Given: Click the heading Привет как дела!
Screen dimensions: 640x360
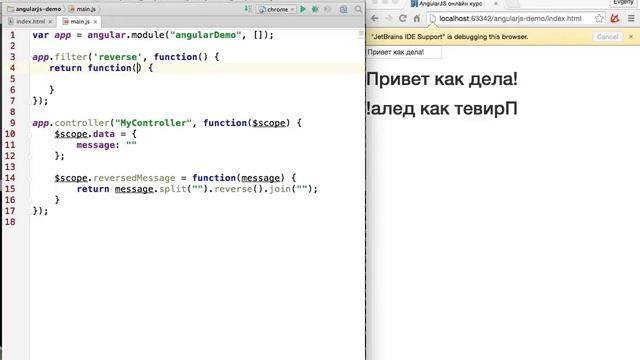Looking at the screenshot, I should (442, 79).
